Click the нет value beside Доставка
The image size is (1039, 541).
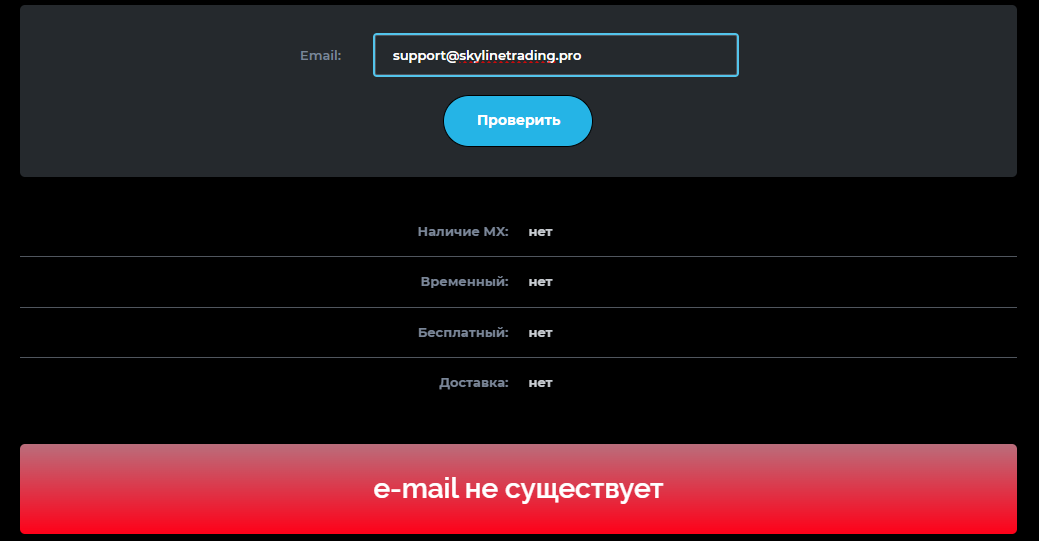540,383
